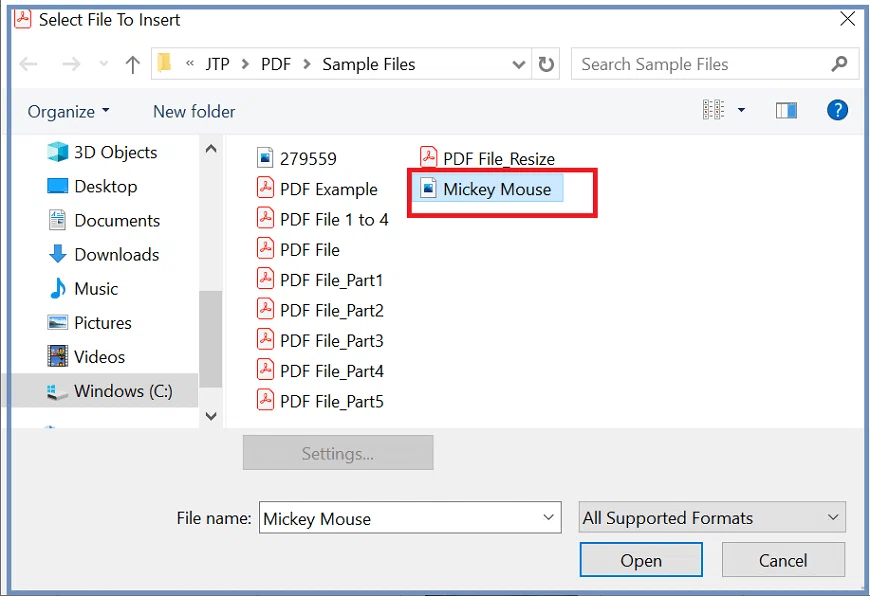Open the All Supported Formats dropdown
The image size is (870, 596).
tap(712, 517)
